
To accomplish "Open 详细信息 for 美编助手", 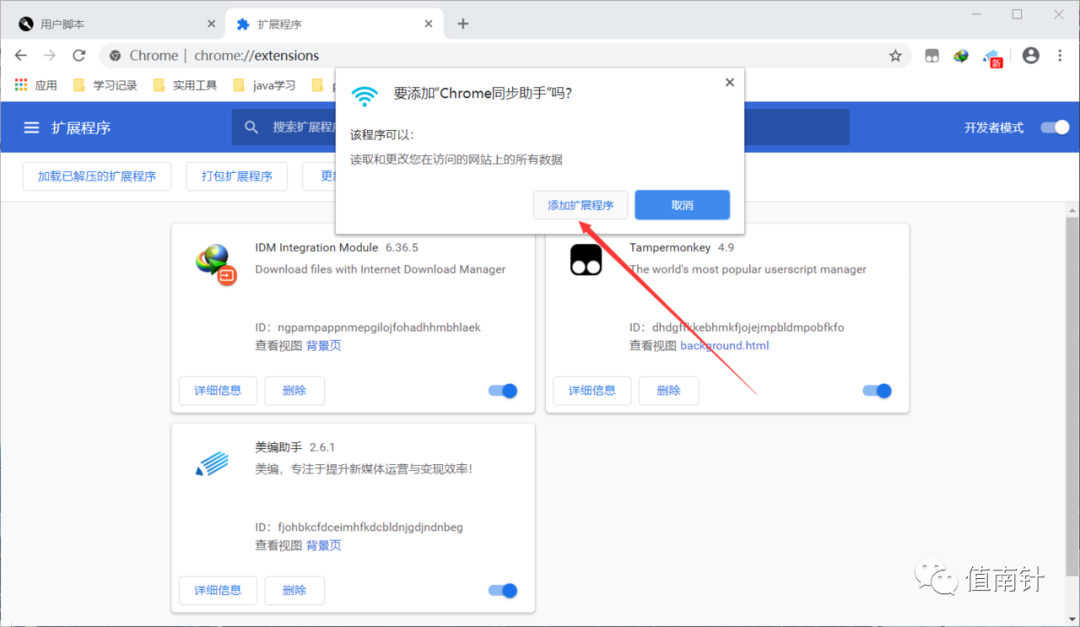I will pos(218,590).
